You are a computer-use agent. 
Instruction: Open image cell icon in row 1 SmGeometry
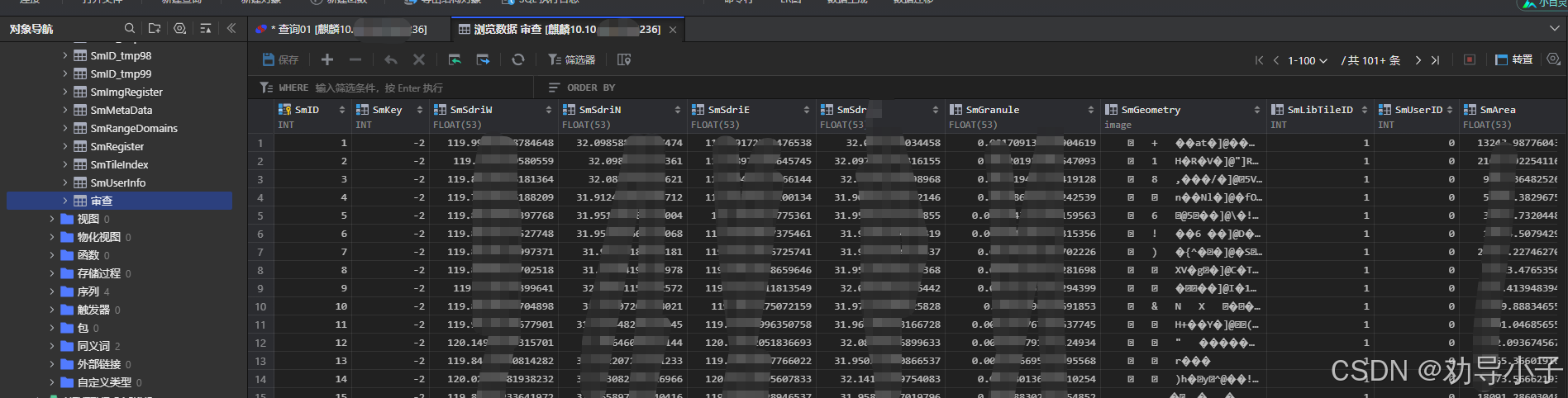1130,143
